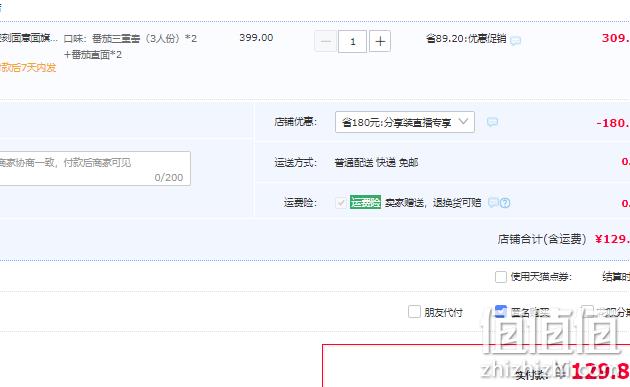Viewport: 630px width, 387px height.
Task: Click the chat bubble icon after 退换货可赔
Action: [493, 203]
